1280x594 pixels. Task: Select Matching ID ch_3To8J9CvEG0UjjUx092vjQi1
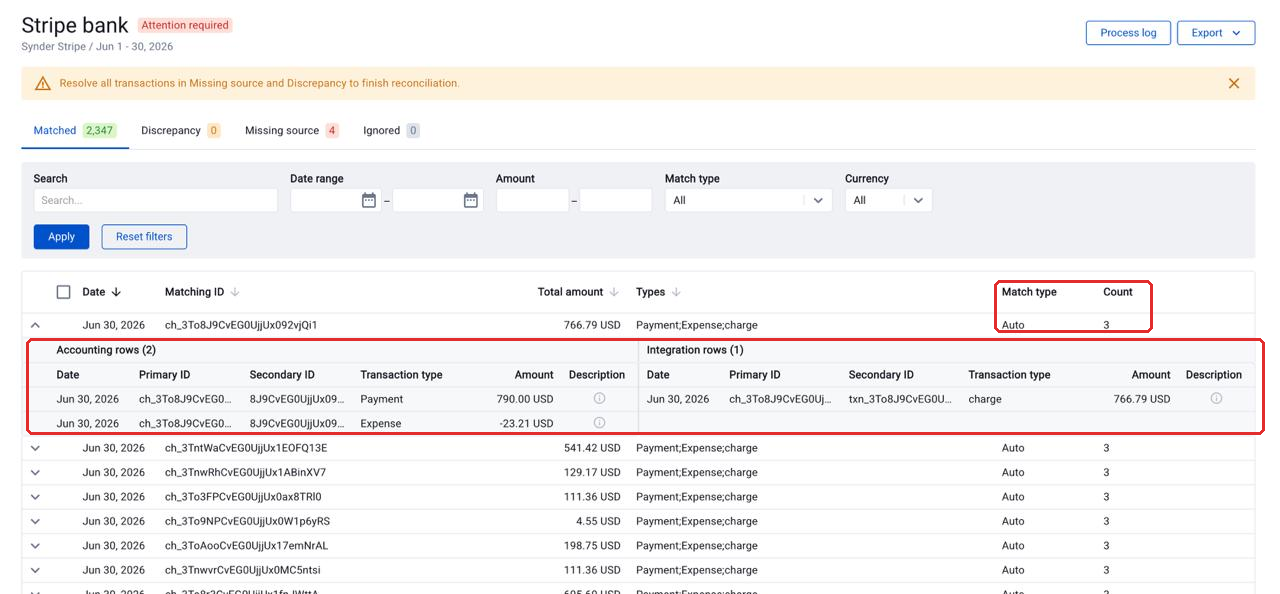[x=241, y=325]
